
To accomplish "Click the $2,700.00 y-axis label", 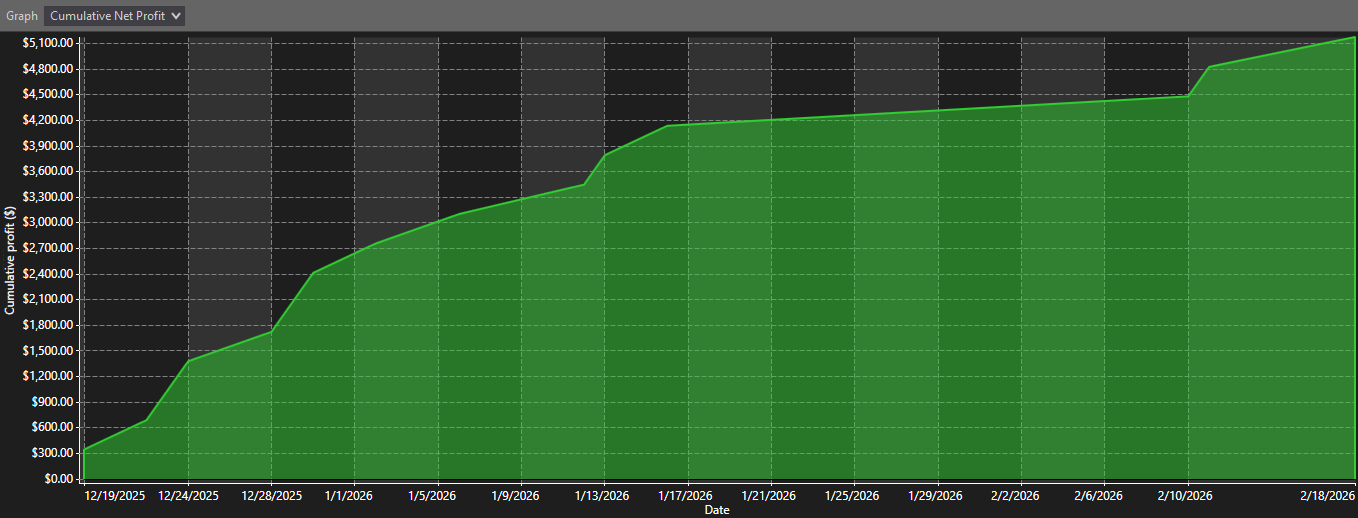I will pyautogui.click(x=48, y=248).
